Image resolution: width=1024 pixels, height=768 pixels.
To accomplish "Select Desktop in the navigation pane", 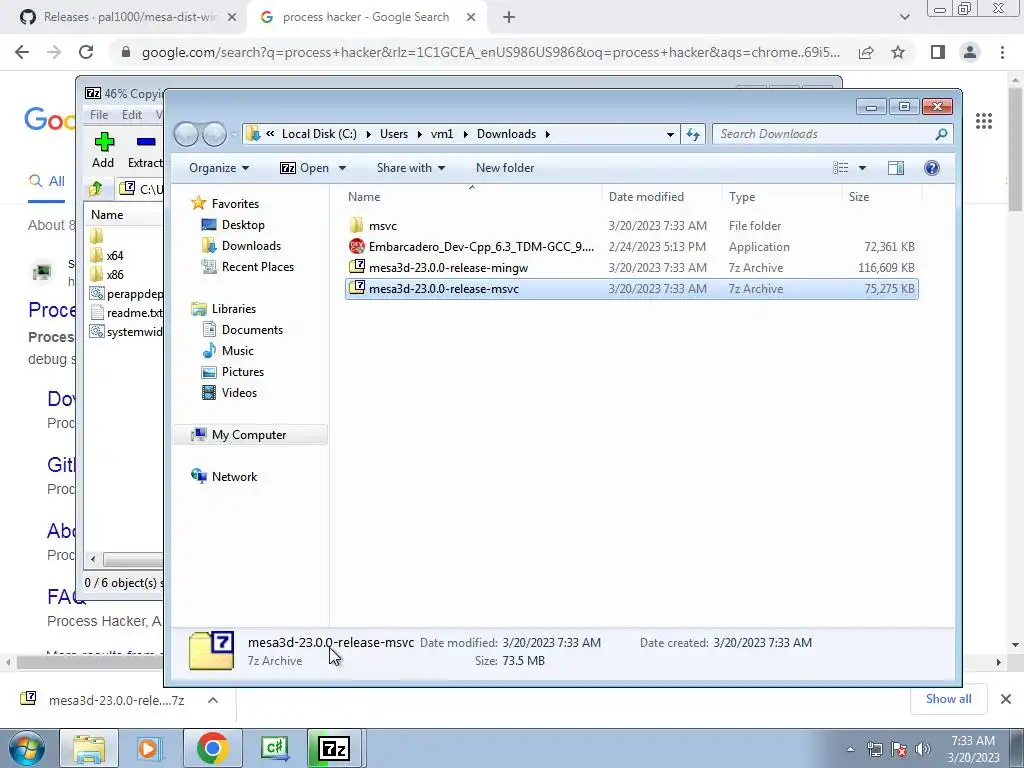I will tap(243, 225).
